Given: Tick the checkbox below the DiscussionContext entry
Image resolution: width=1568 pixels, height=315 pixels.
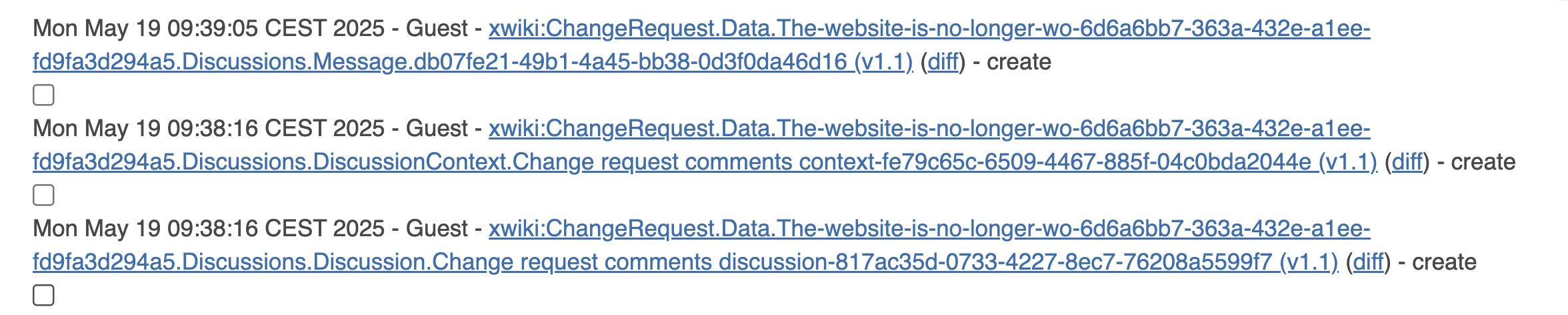Looking at the screenshot, I should pos(43,196).
